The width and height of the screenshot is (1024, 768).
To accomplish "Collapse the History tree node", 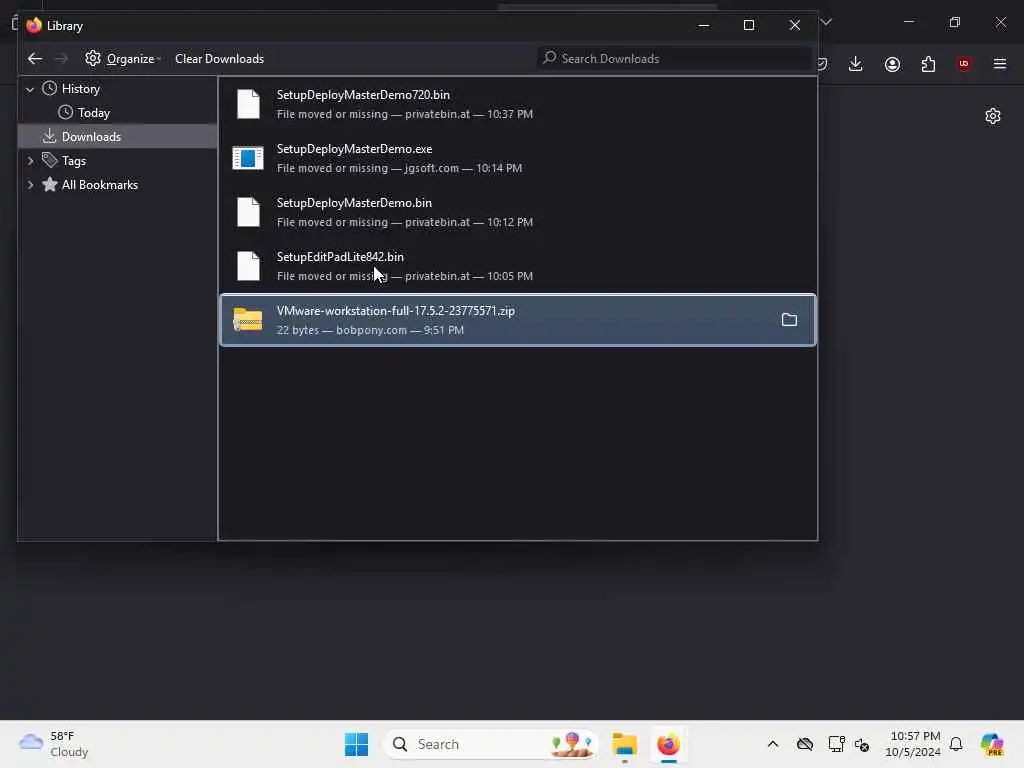I will [x=30, y=89].
